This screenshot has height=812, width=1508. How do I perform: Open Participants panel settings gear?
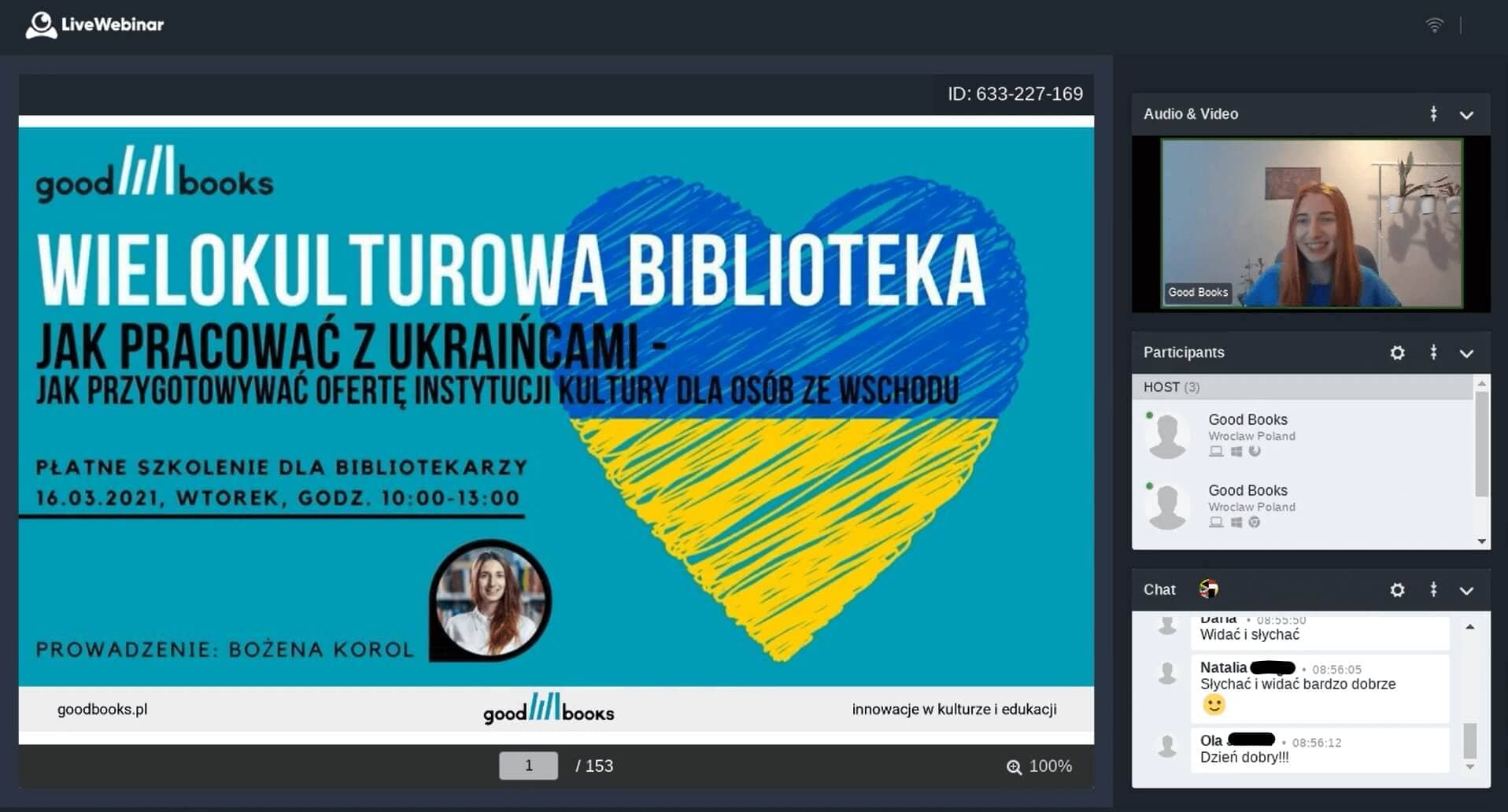tap(1397, 352)
